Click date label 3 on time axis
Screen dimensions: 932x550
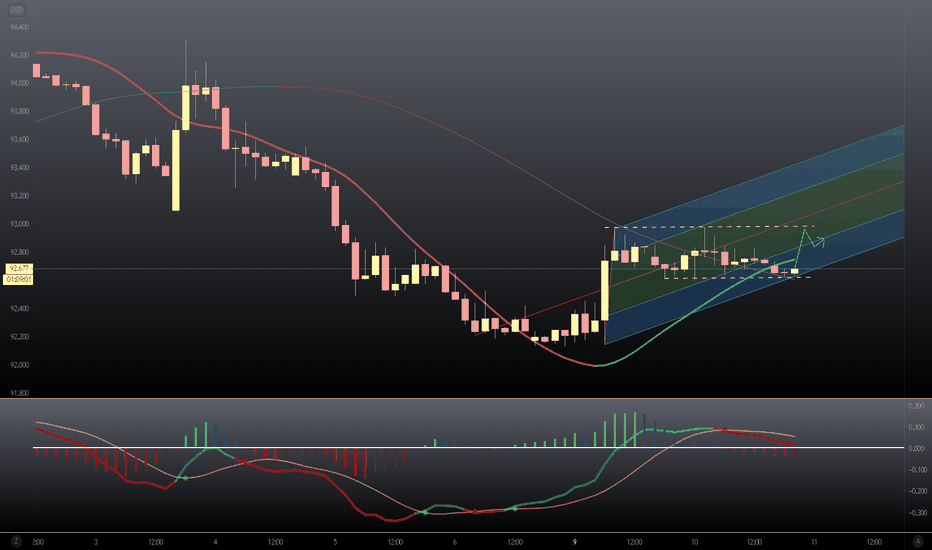tap(96, 542)
